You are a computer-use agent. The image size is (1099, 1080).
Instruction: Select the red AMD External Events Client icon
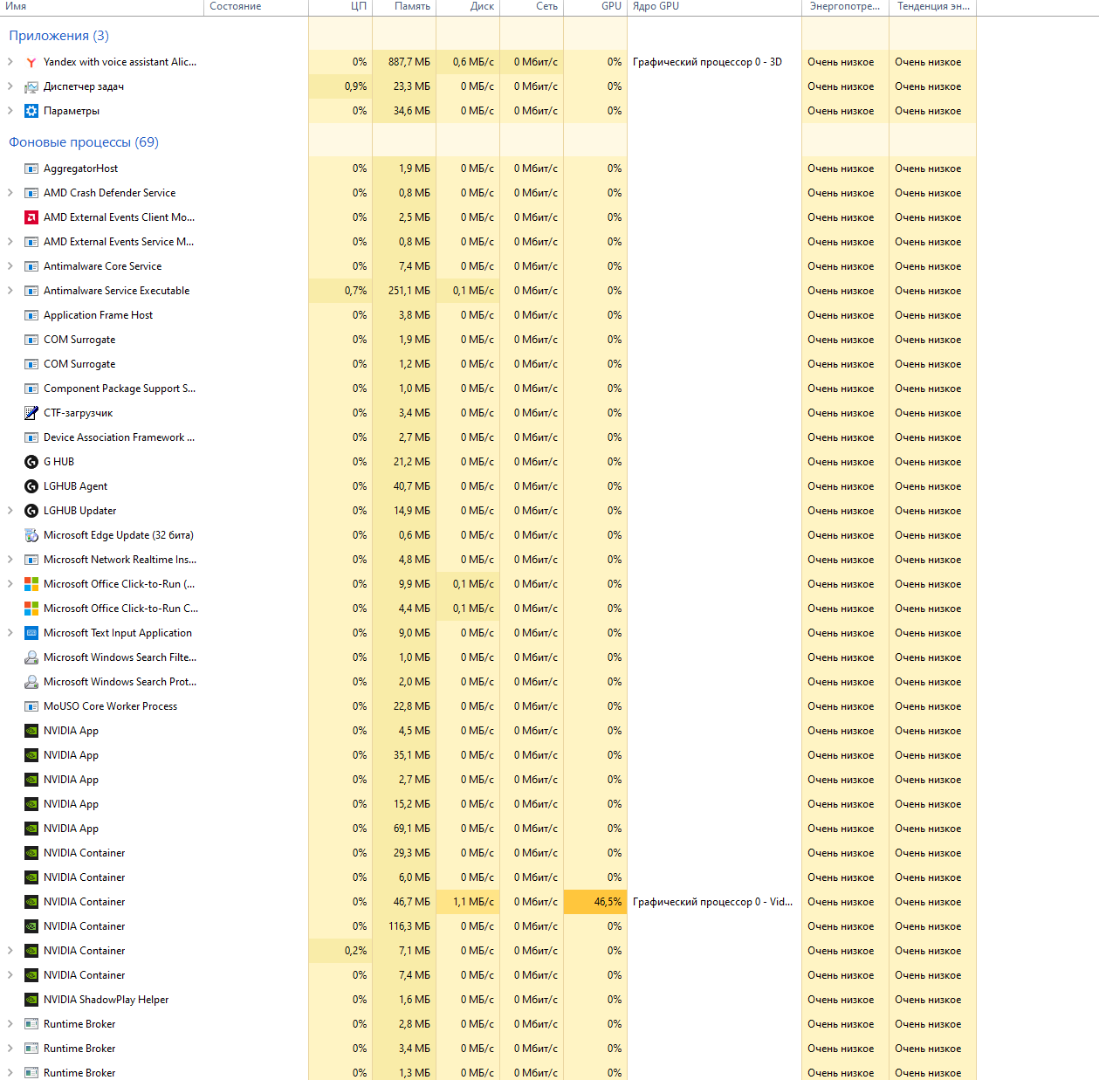[31, 217]
